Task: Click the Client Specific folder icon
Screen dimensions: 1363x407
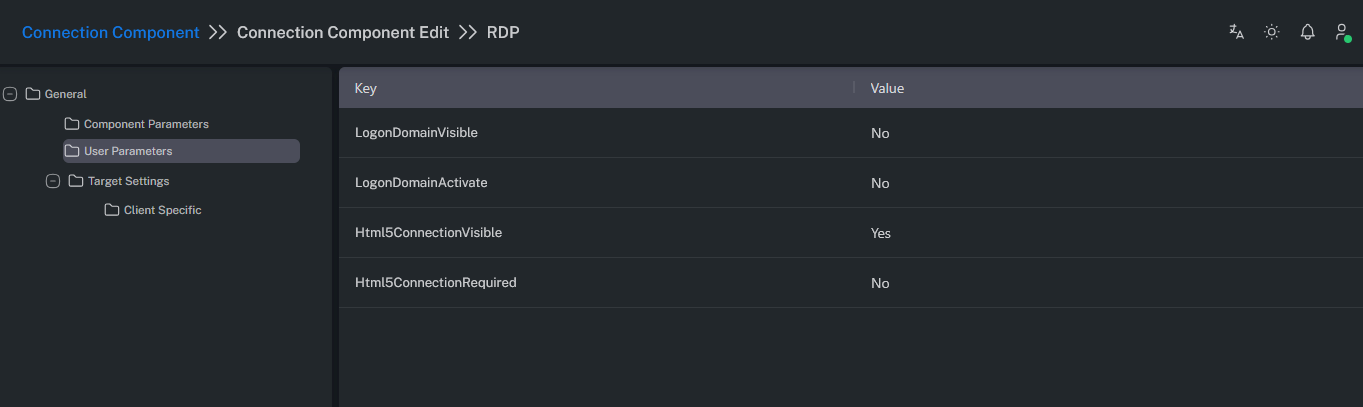Action: tap(111, 210)
